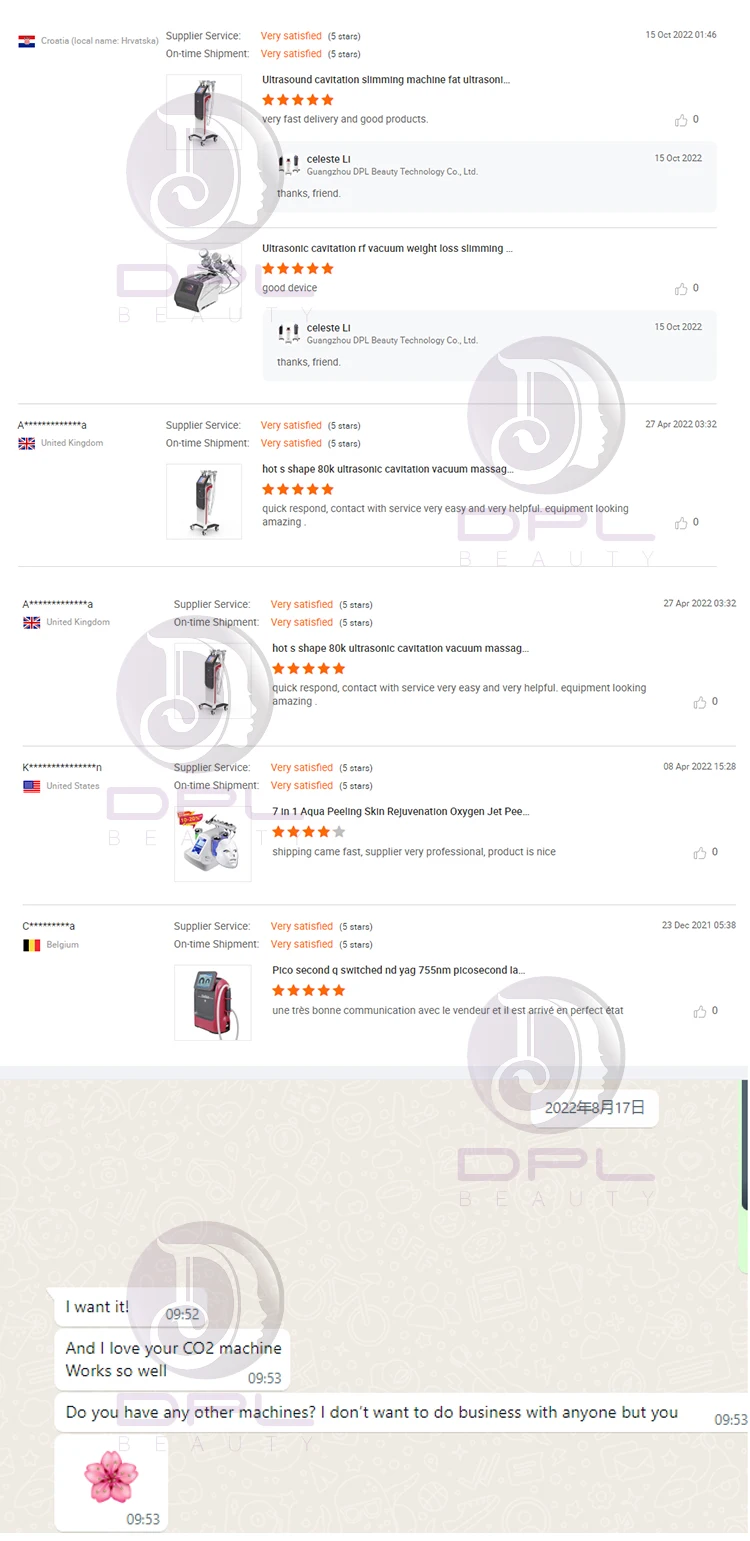This screenshot has width=750, height=1541.
Task: Click the Croatia flag icon
Action: (27, 41)
